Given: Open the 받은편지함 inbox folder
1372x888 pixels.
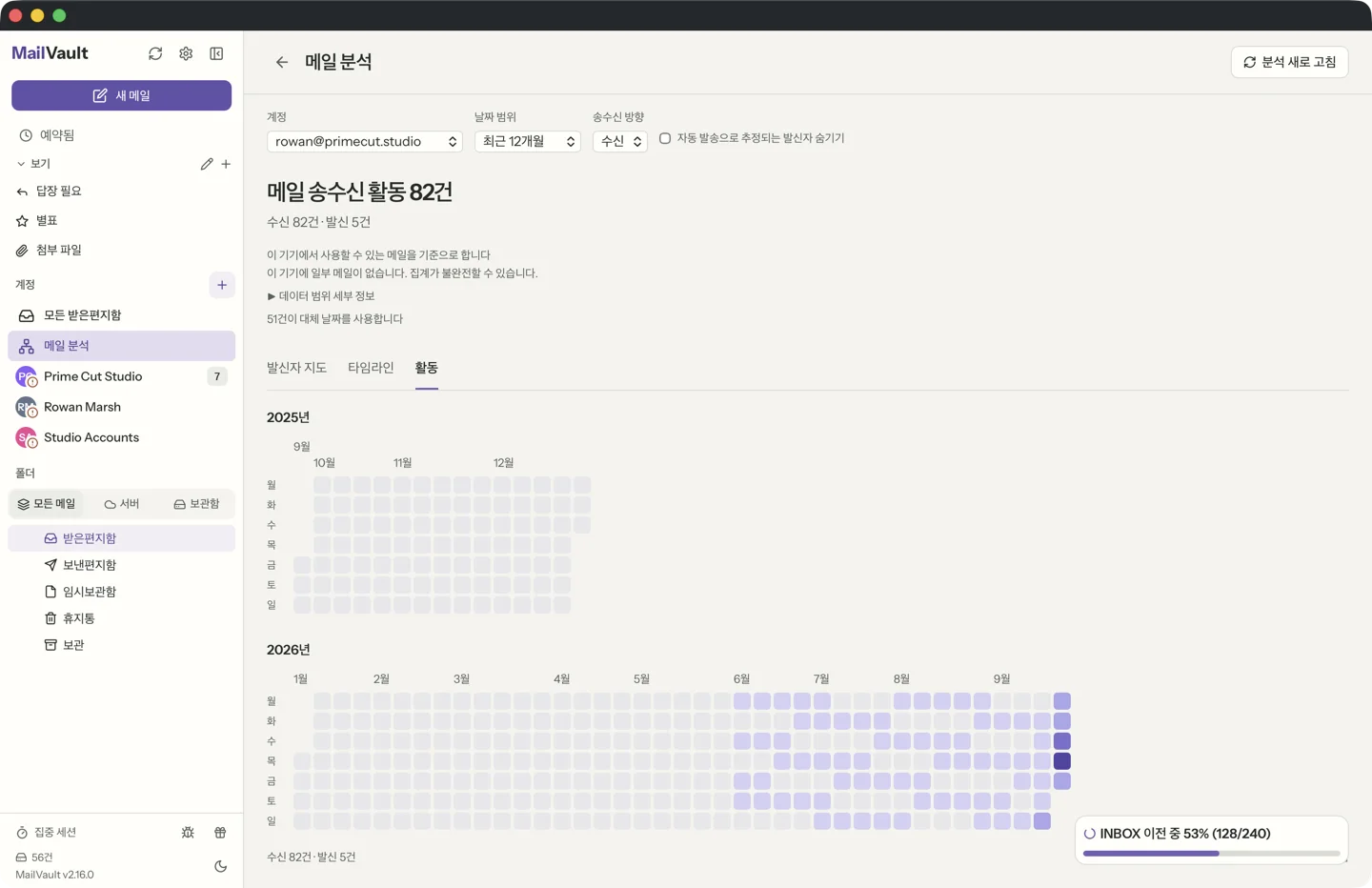Looking at the screenshot, I should [x=122, y=538].
